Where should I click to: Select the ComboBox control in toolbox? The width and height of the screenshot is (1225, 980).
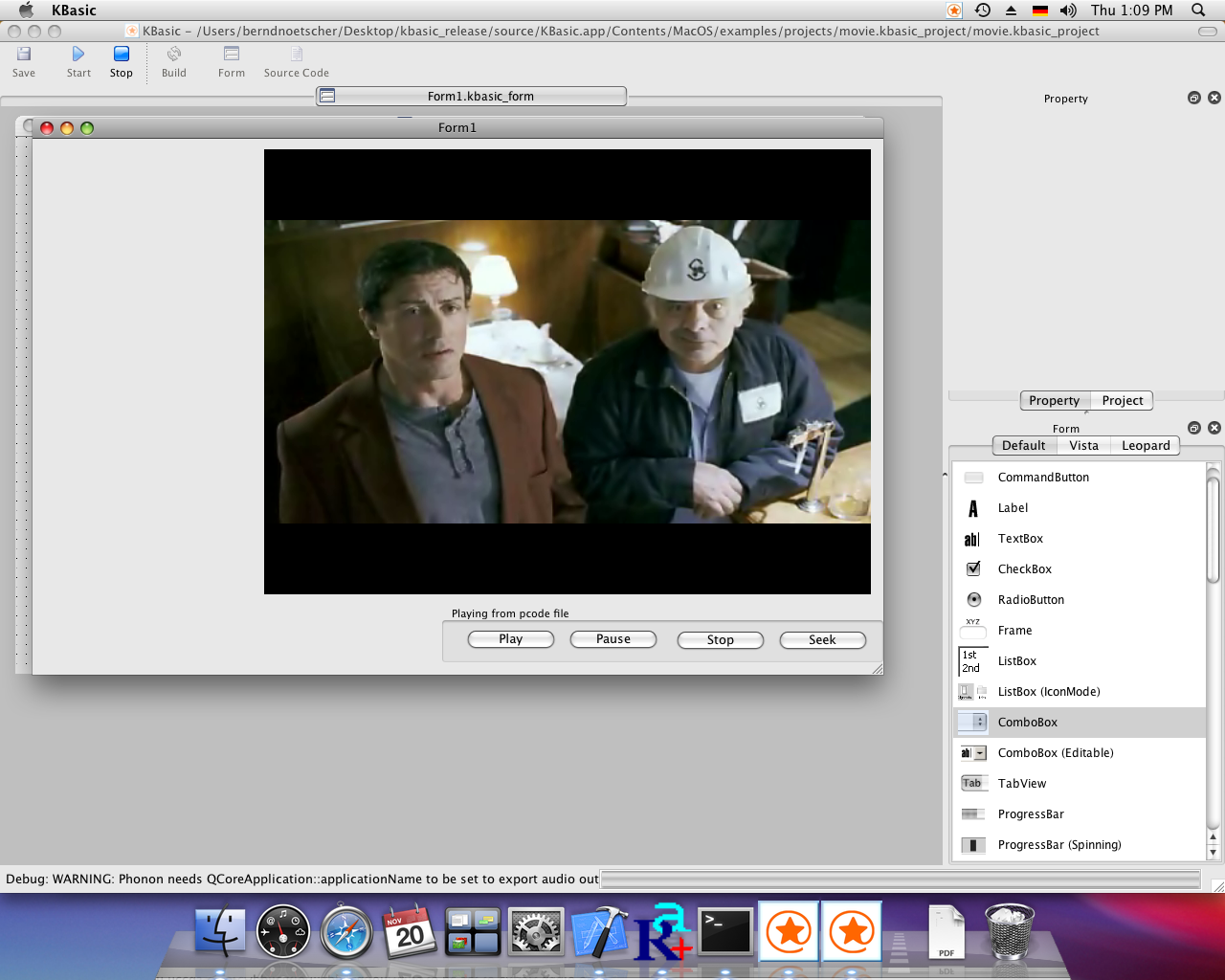(x=1027, y=723)
